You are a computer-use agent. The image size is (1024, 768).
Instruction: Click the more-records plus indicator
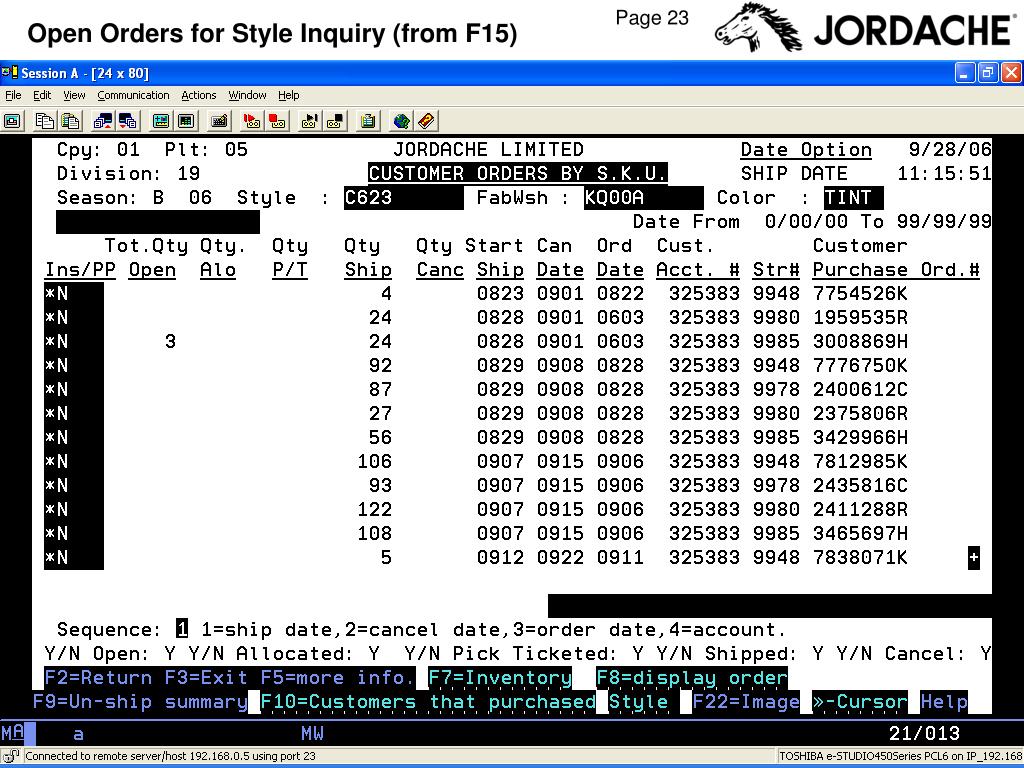click(x=974, y=558)
